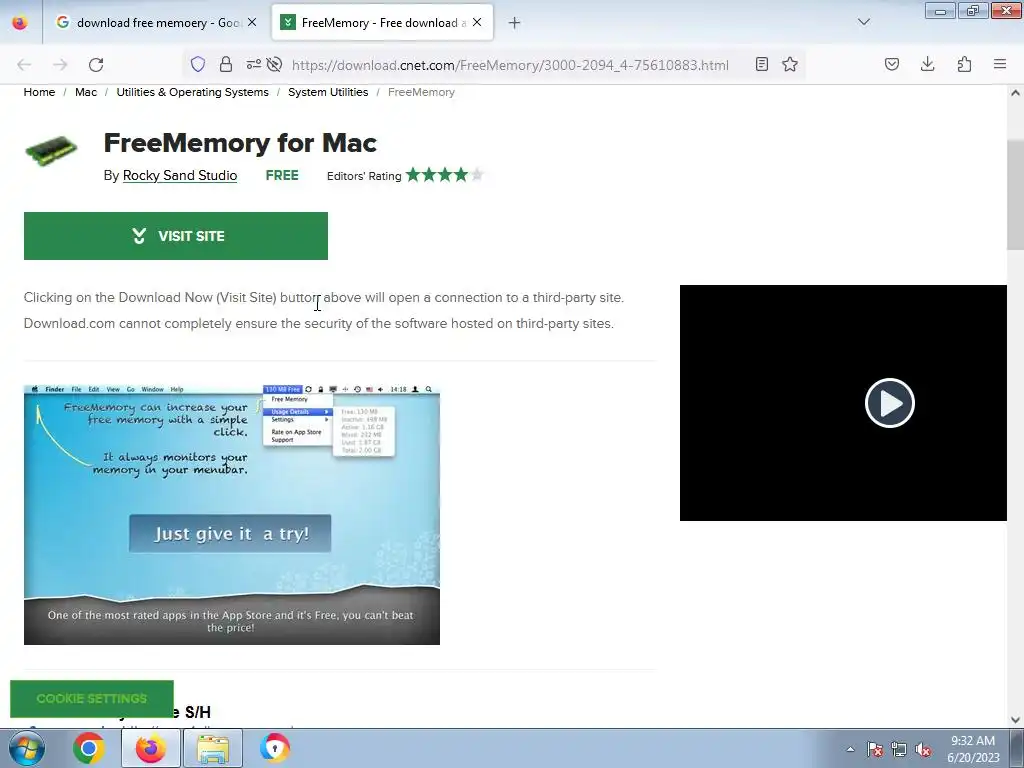Screen dimensions: 1024x768
Task: Open the tracking protection shield panel
Action: pyautogui.click(x=198, y=64)
